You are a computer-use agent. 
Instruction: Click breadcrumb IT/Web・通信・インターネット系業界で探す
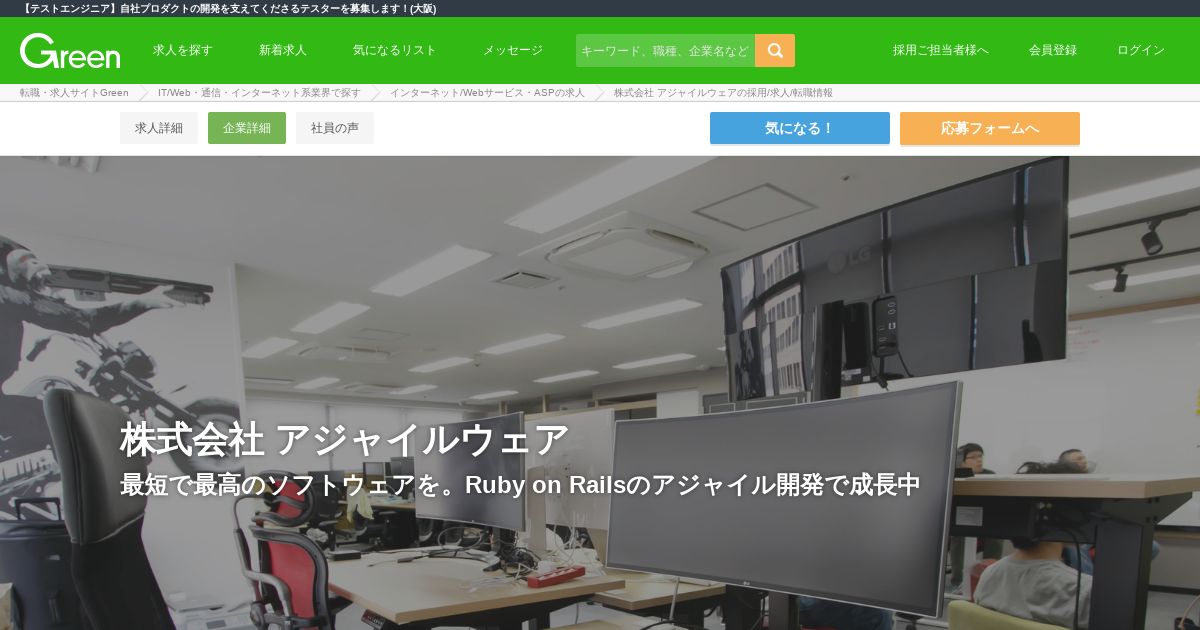coord(259,92)
